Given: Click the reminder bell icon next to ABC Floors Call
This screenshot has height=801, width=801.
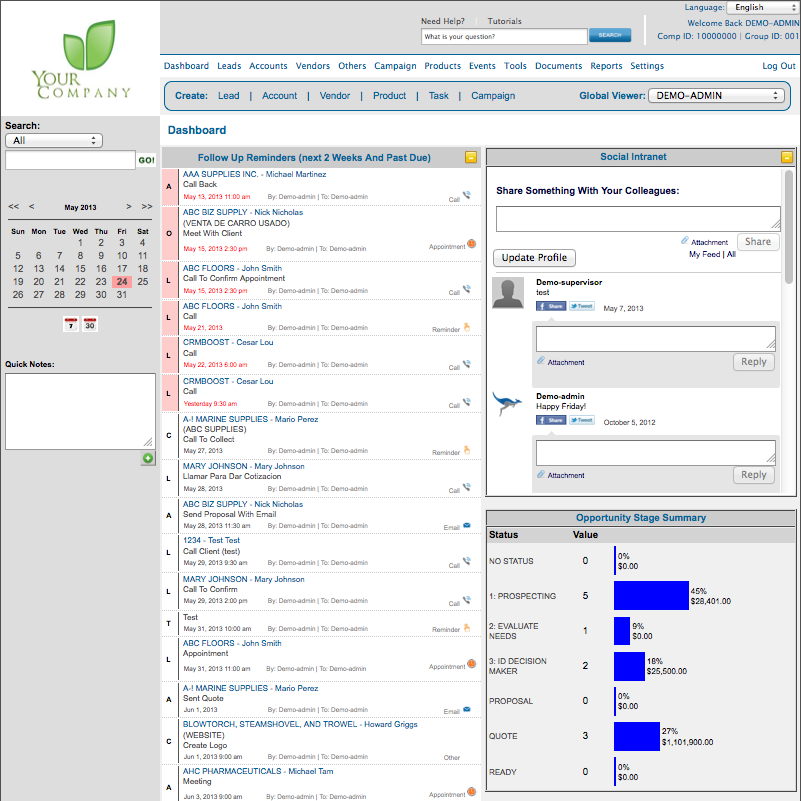Looking at the screenshot, I should pos(468,326).
